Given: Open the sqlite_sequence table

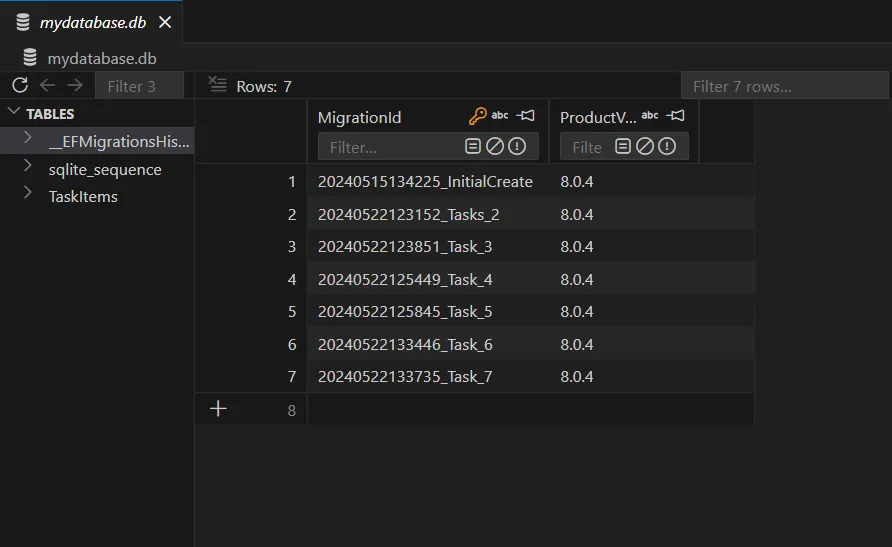Looking at the screenshot, I should (x=105, y=169).
